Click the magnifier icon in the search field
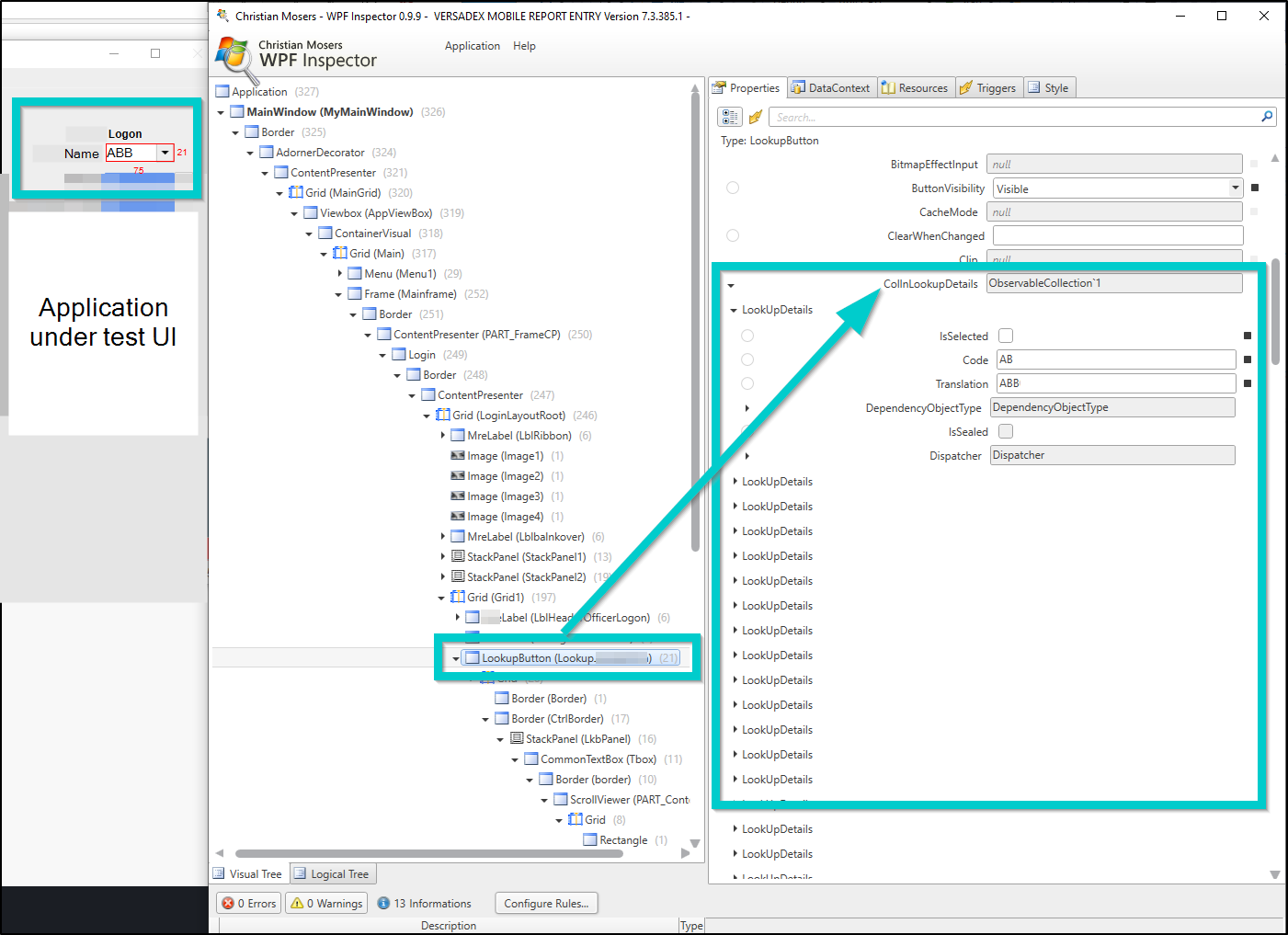Image resolution: width=1288 pixels, height=935 pixels. [1267, 117]
